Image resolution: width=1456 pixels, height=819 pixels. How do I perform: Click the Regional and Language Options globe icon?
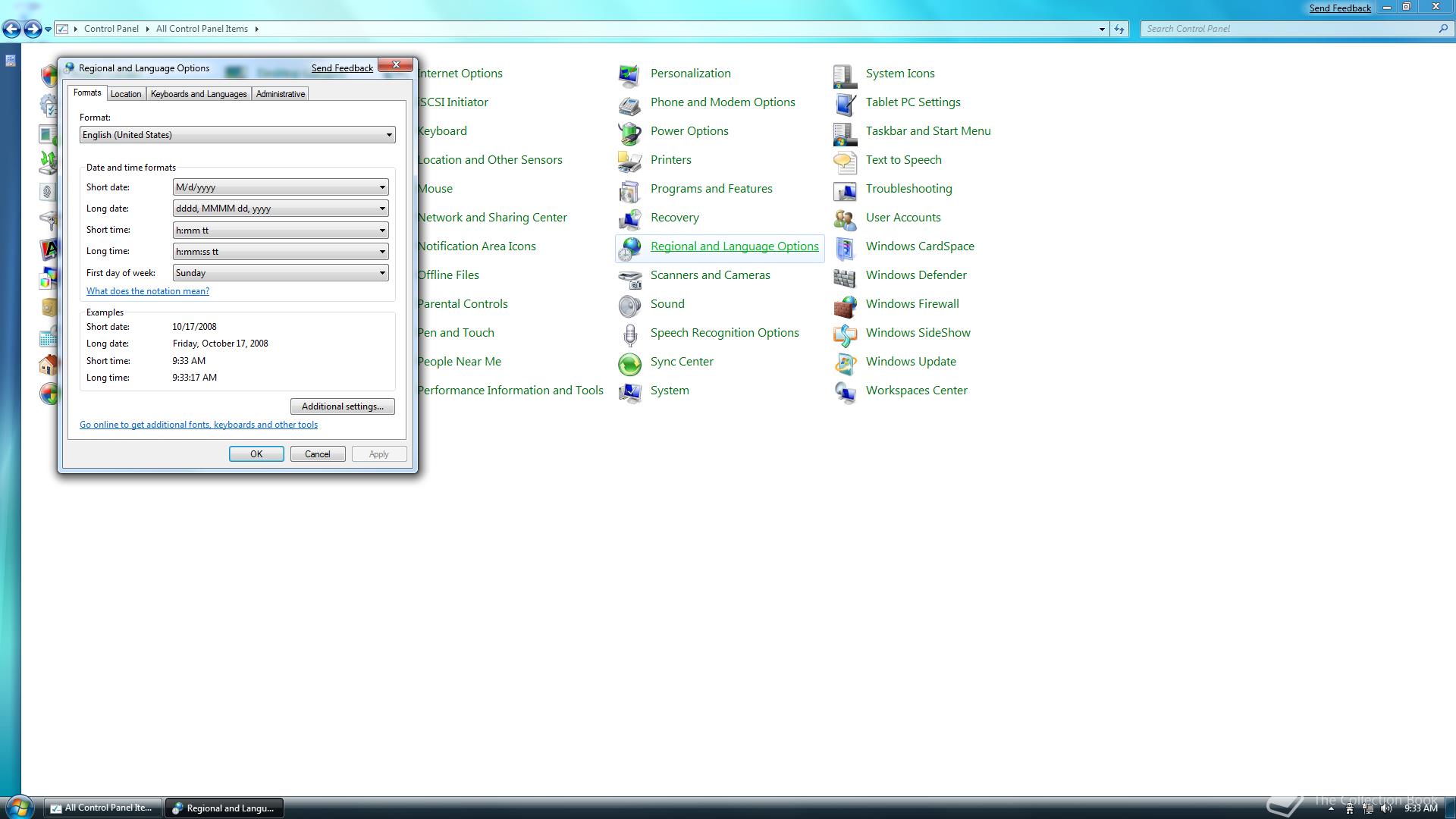coord(629,247)
